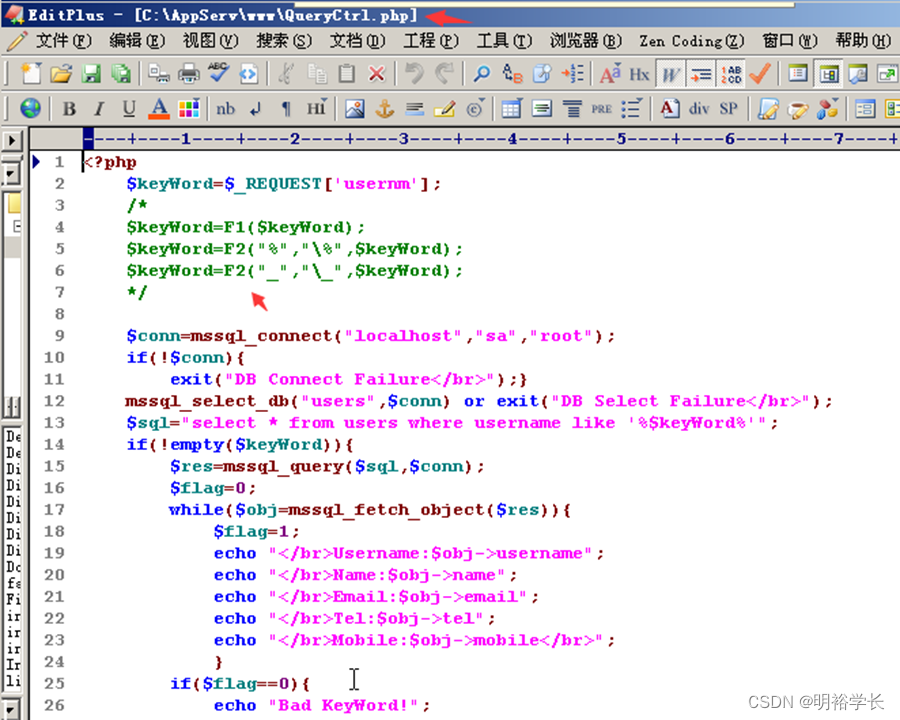Apply italic tag with I icon
Screen dimensions: 900x720
tap(99, 108)
